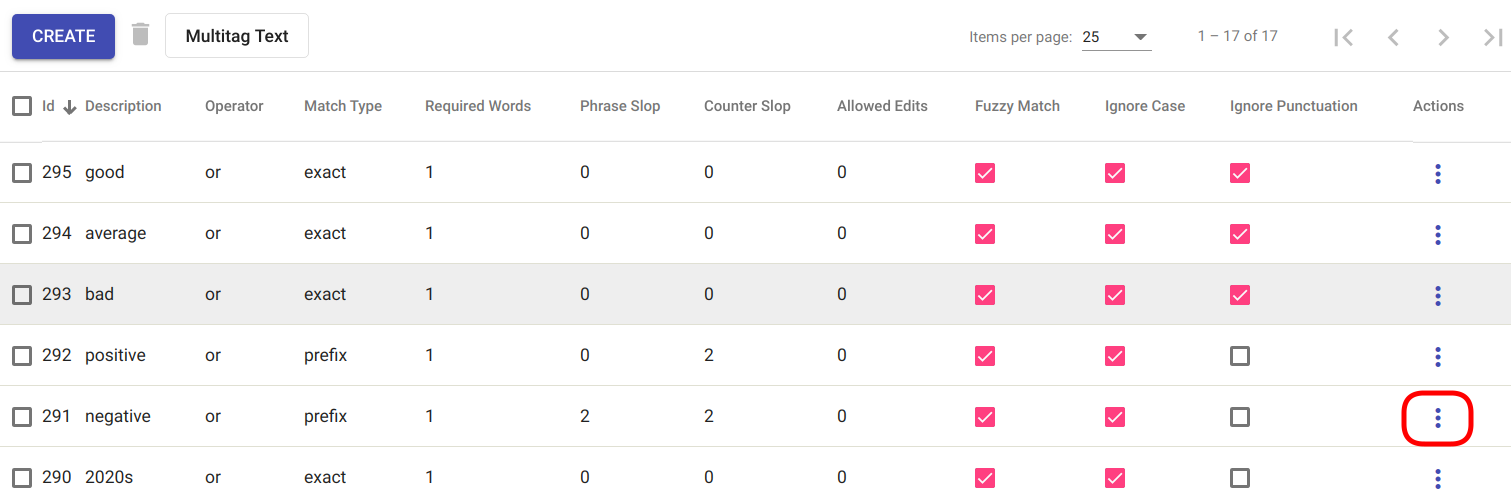Open actions menu for the positive row
This screenshot has width=1511, height=502.
click(1437, 356)
